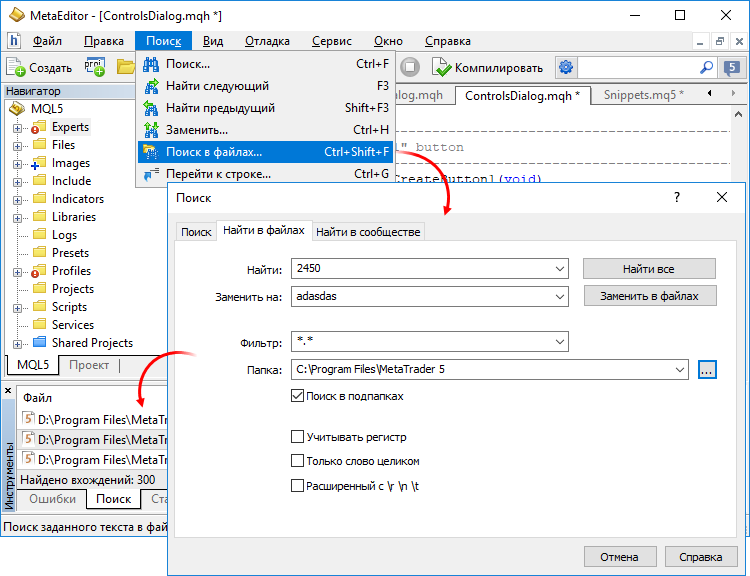Expand the Indicators tree node

[x=17, y=200]
